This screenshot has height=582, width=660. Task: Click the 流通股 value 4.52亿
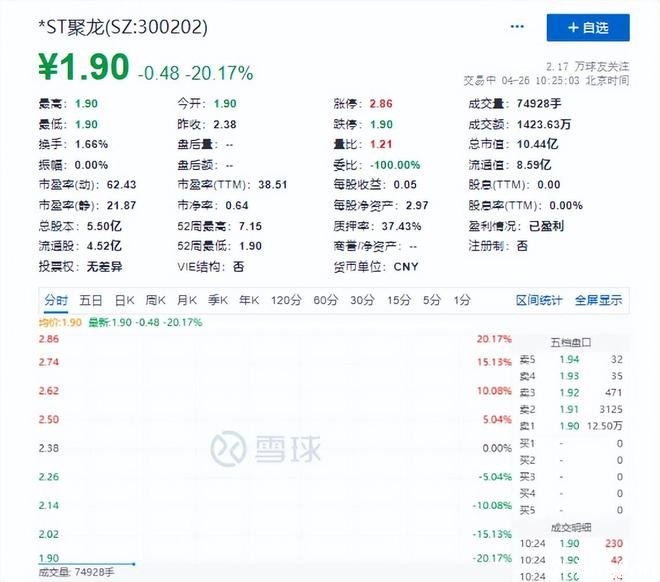point(104,246)
